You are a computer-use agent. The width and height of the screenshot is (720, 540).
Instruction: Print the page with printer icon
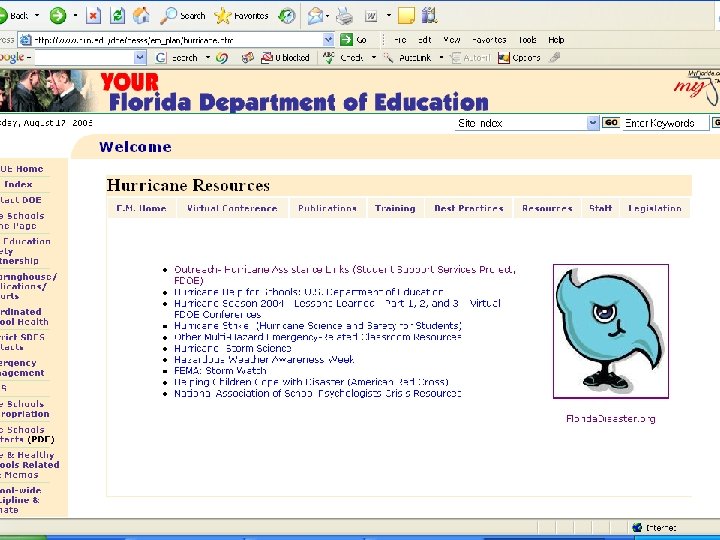point(344,16)
